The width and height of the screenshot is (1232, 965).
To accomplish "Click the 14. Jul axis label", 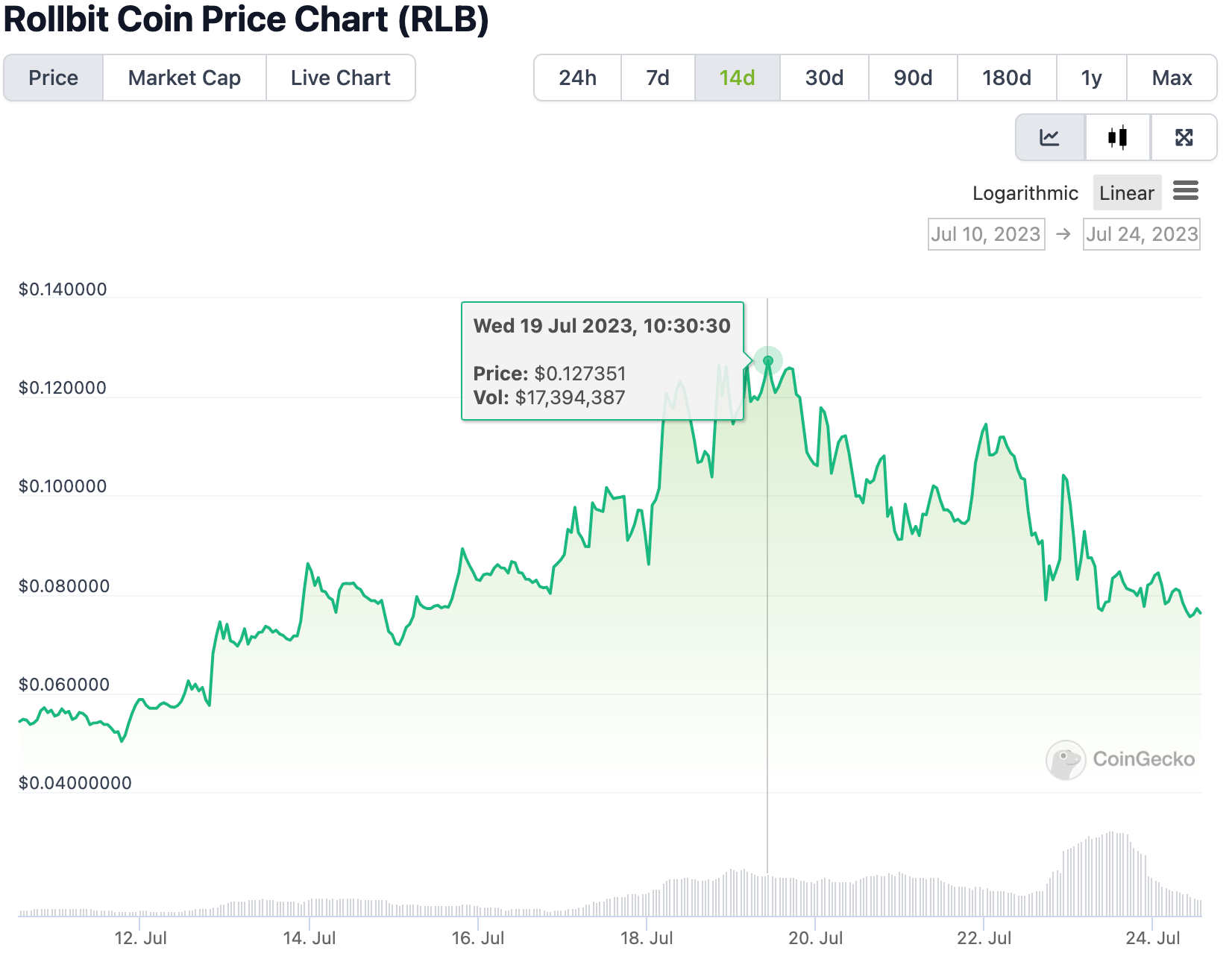I will pos(309,938).
